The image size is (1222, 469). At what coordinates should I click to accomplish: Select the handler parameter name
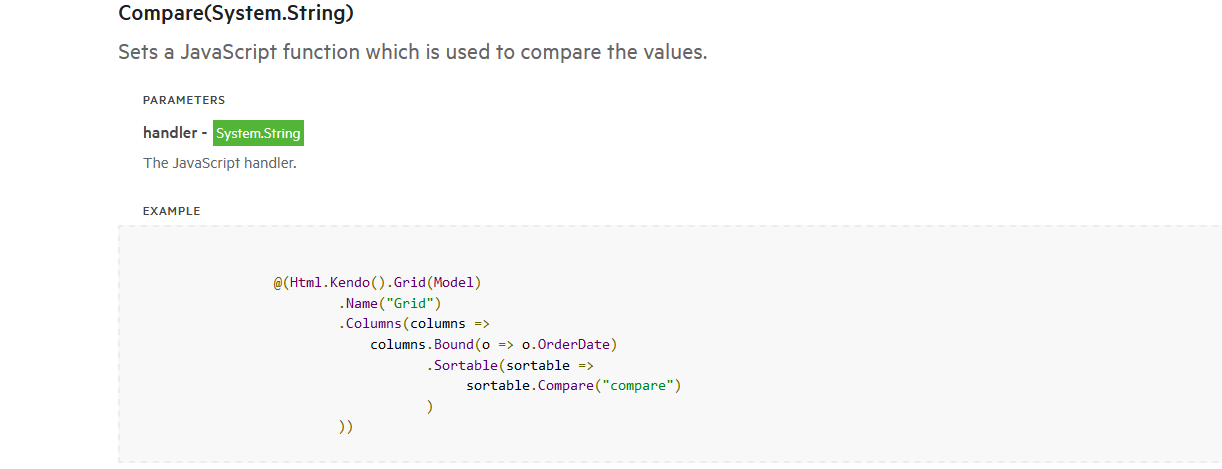pyautogui.click(x=170, y=133)
